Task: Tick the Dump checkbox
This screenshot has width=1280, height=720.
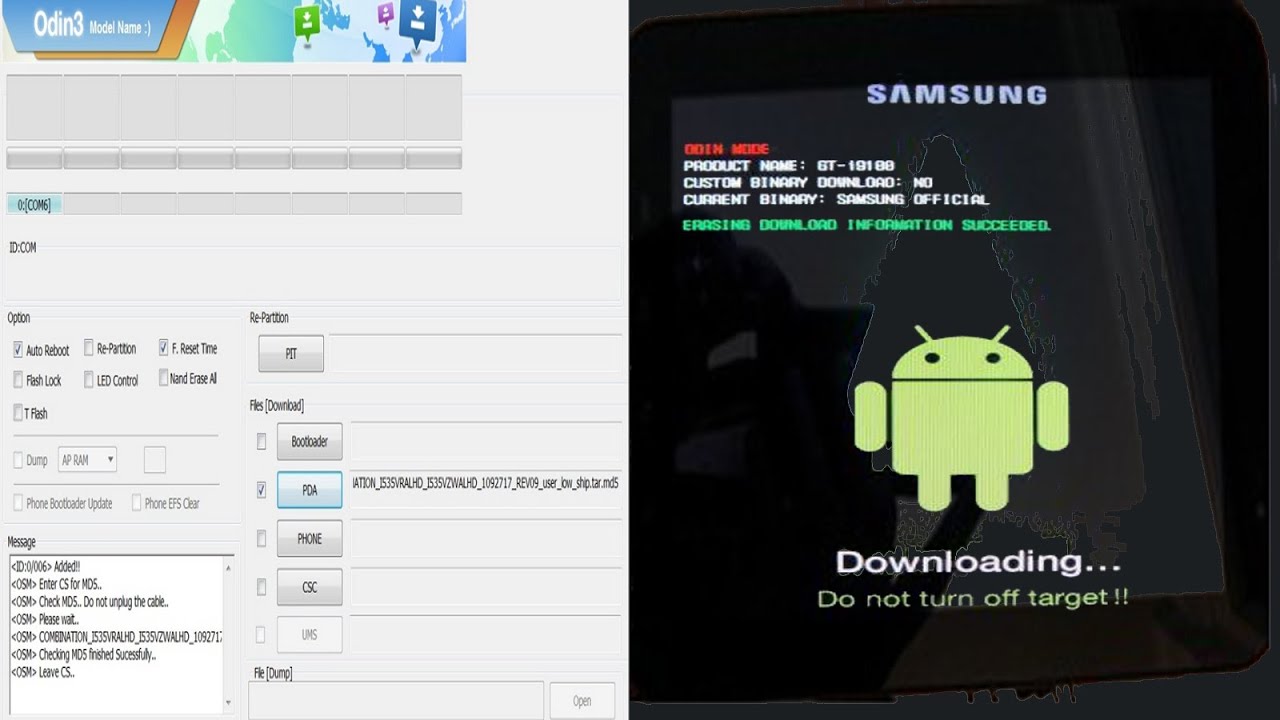Action: [18, 460]
